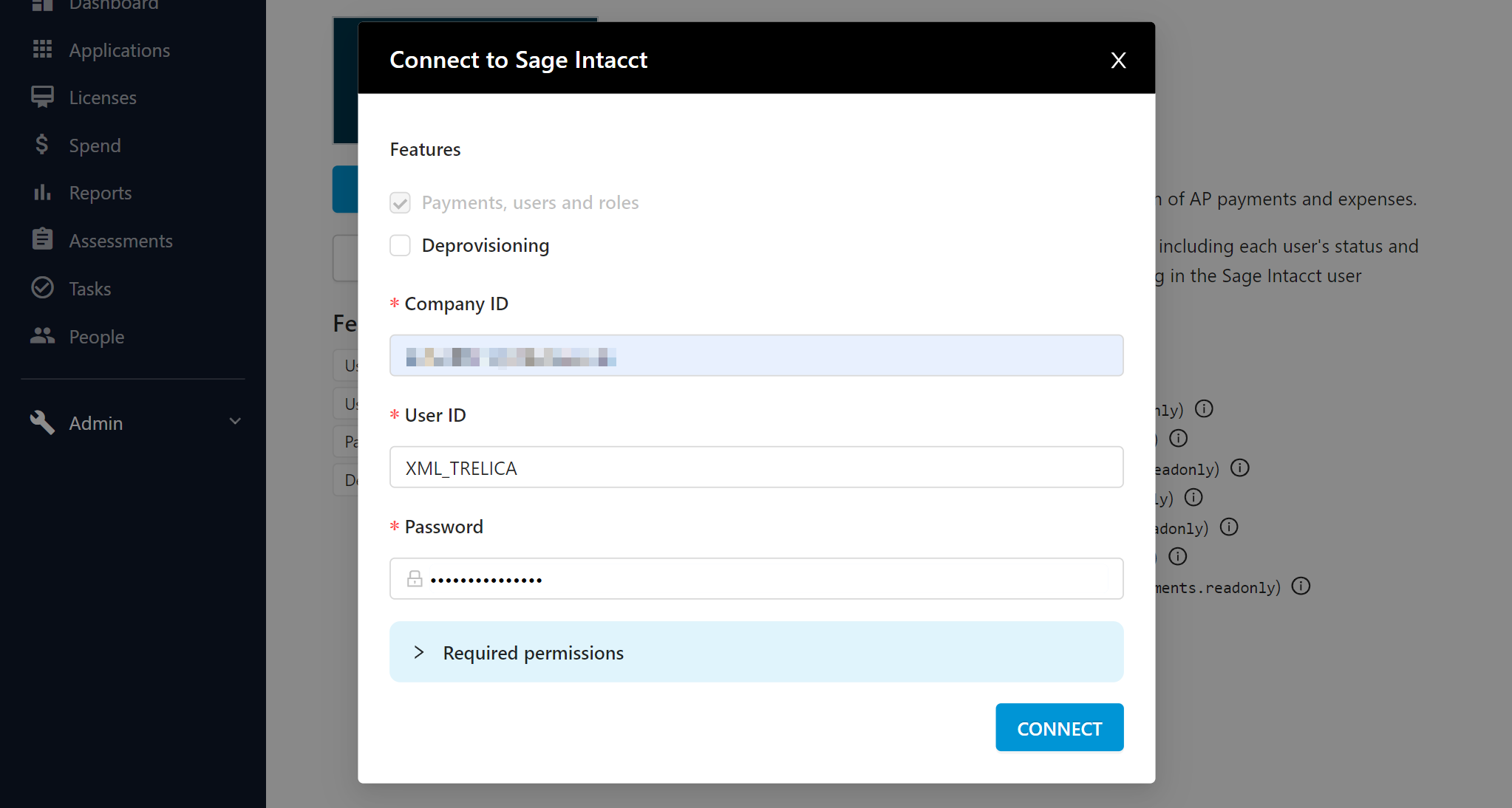Click the Tasks checkmark circle icon
This screenshot has width=1512, height=808.
click(42, 287)
